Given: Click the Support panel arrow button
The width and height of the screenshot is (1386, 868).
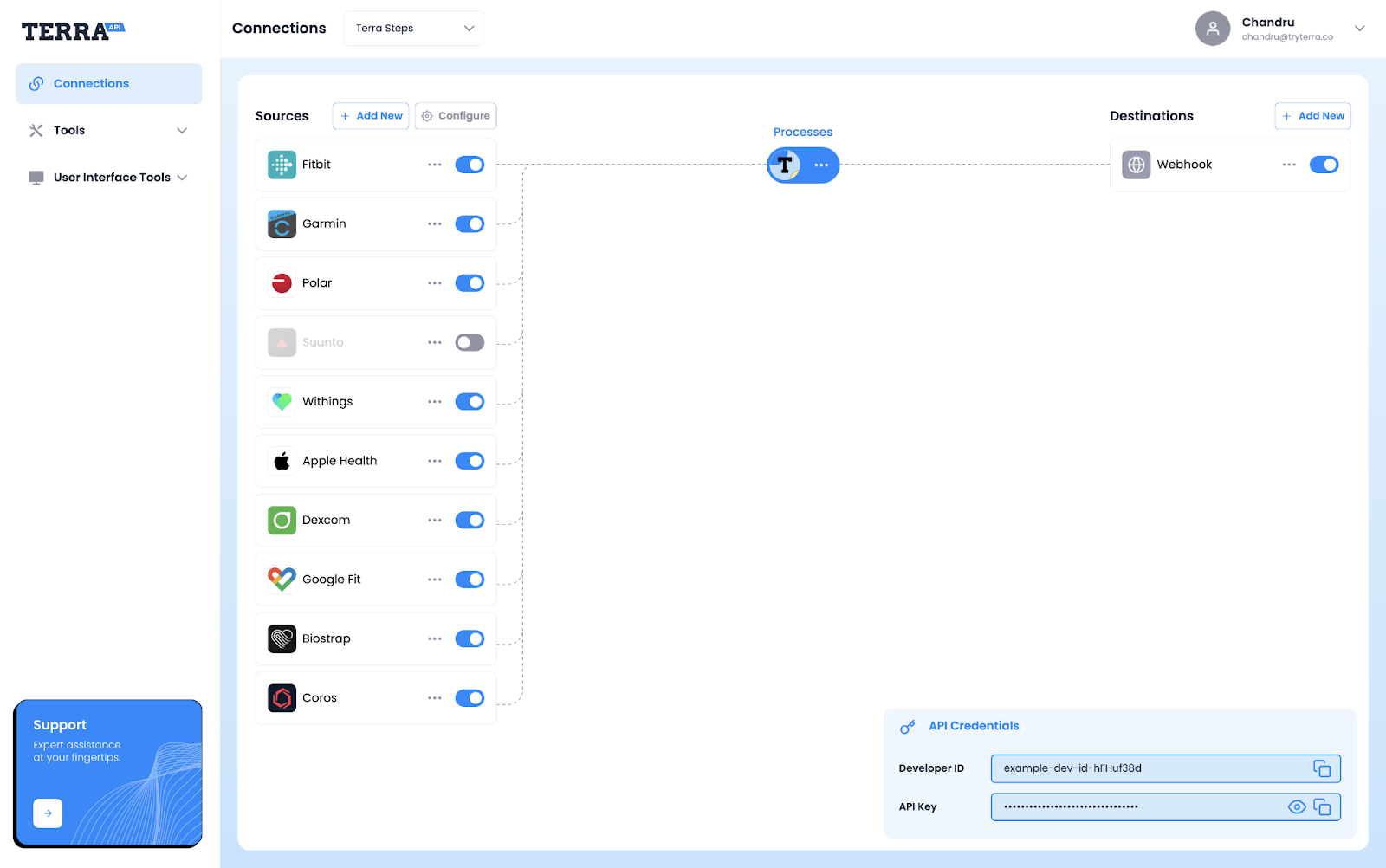Looking at the screenshot, I should pyautogui.click(x=48, y=813).
